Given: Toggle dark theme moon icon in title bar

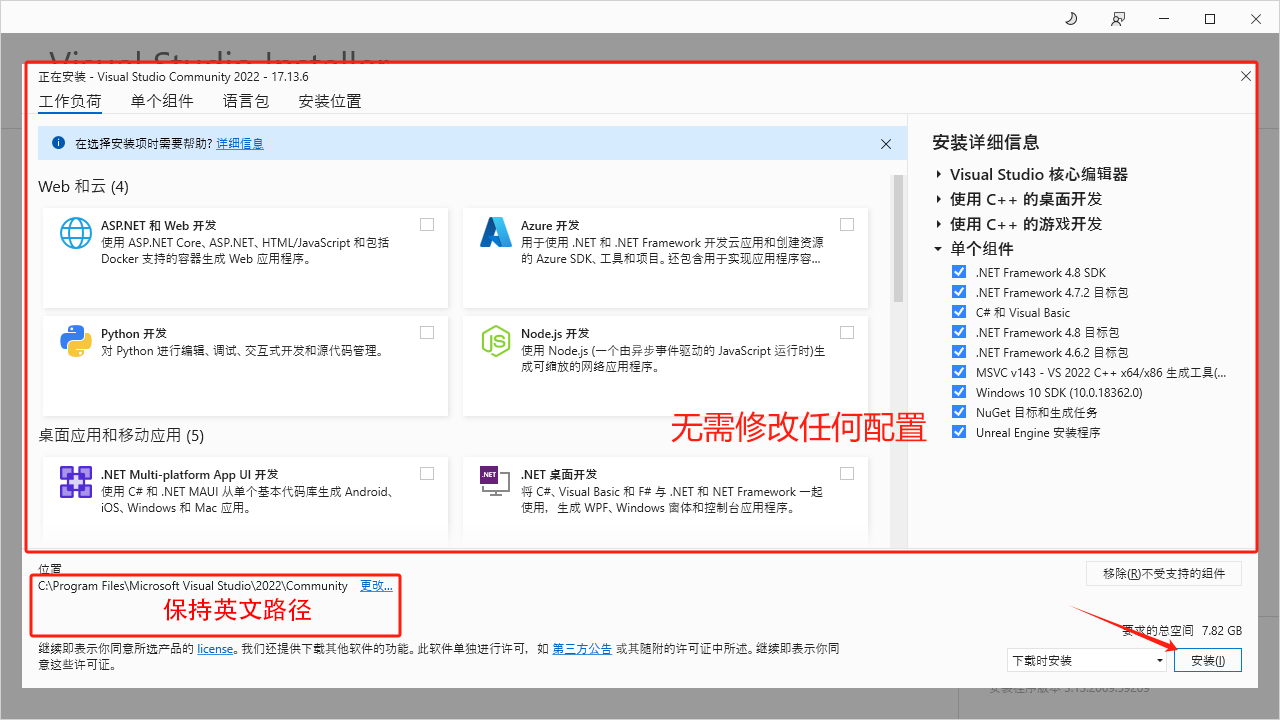Looking at the screenshot, I should (x=1071, y=19).
